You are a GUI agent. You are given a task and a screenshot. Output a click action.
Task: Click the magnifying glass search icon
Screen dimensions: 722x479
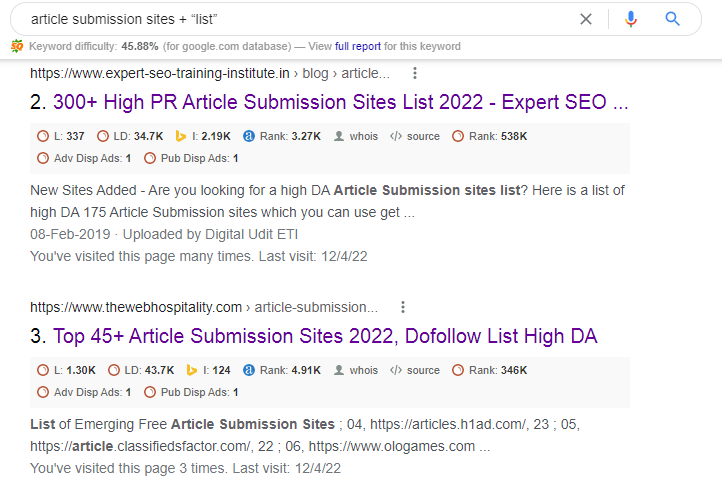[x=672, y=19]
